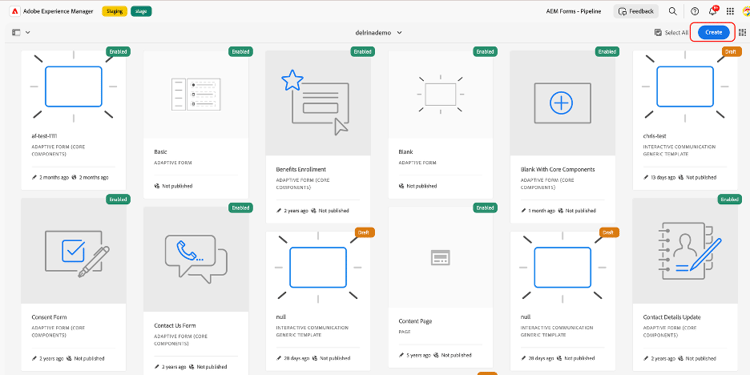Open the Content Page thumbnail
750x375 pixels.
click(x=441, y=257)
